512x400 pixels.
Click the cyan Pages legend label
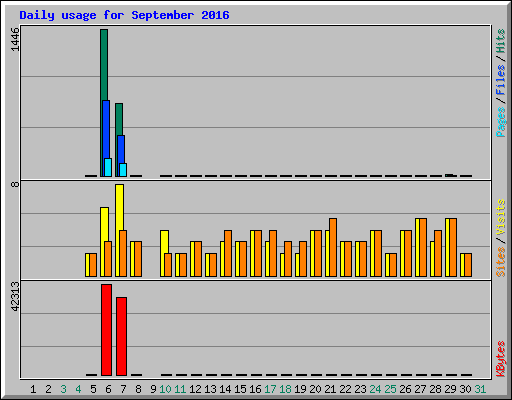click(x=500, y=122)
